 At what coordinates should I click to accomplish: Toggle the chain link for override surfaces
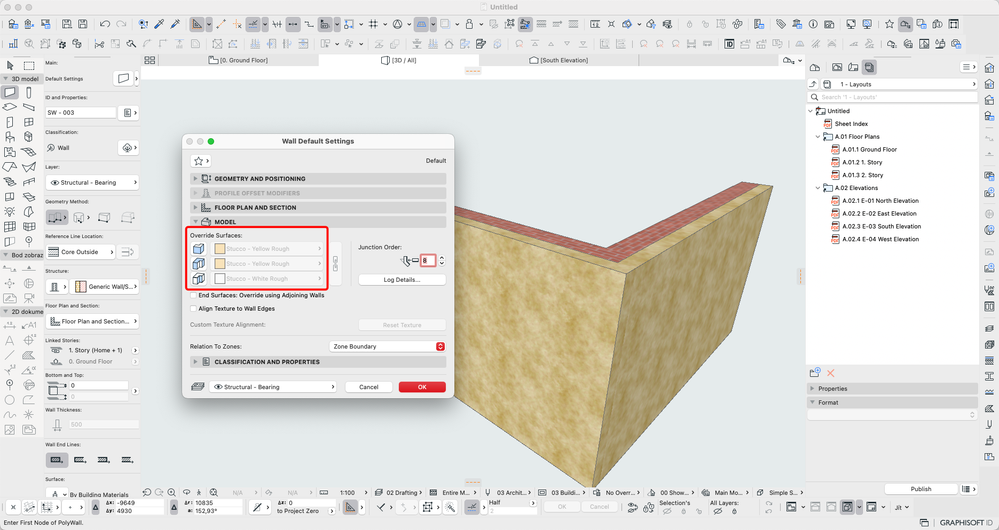point(335,264)
